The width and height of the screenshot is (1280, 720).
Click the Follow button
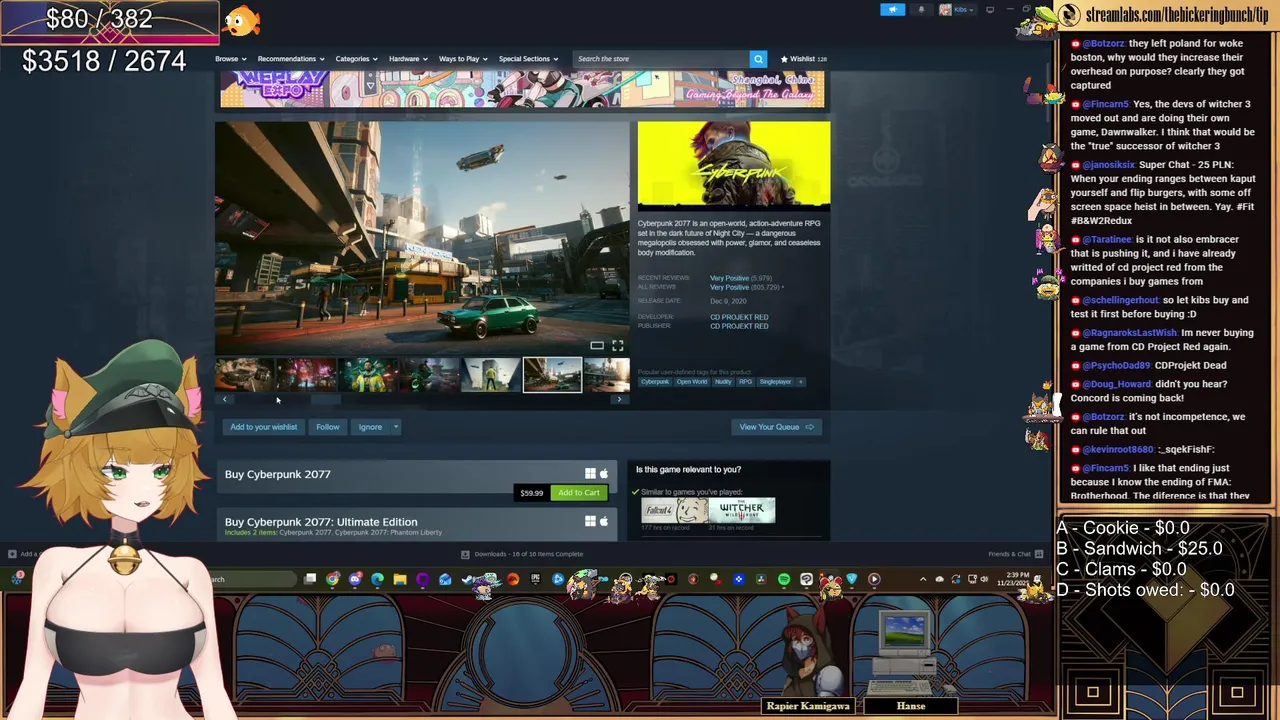(328, 427)
